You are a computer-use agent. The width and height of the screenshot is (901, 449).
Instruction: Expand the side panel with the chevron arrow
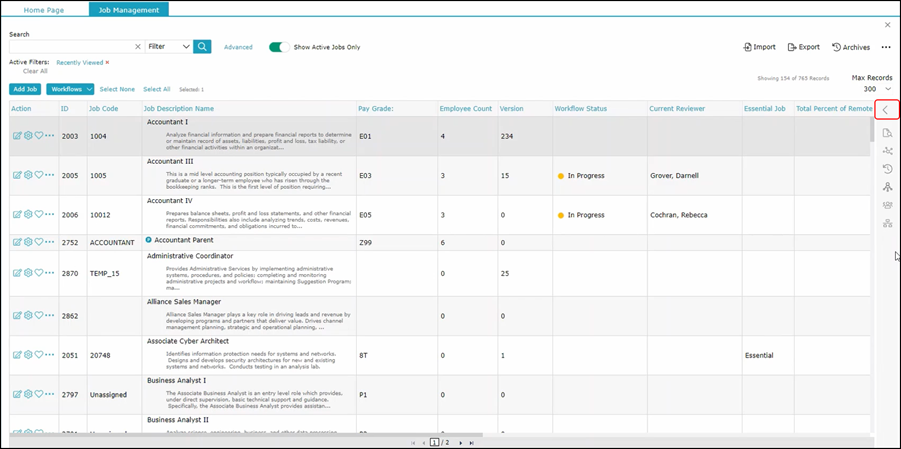coord(886,110)
